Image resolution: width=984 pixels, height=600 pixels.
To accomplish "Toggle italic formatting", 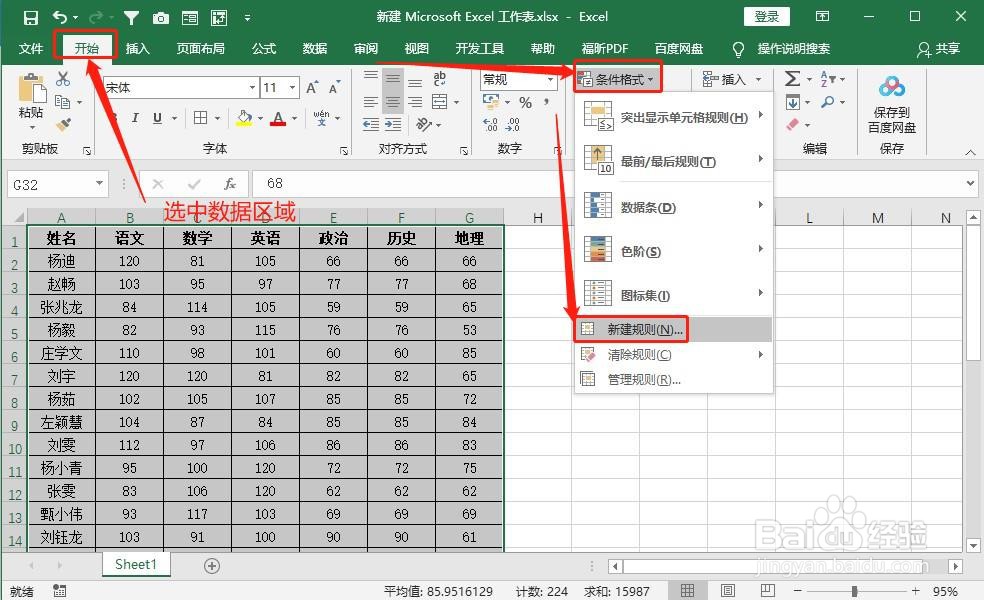I will [135, 117].
